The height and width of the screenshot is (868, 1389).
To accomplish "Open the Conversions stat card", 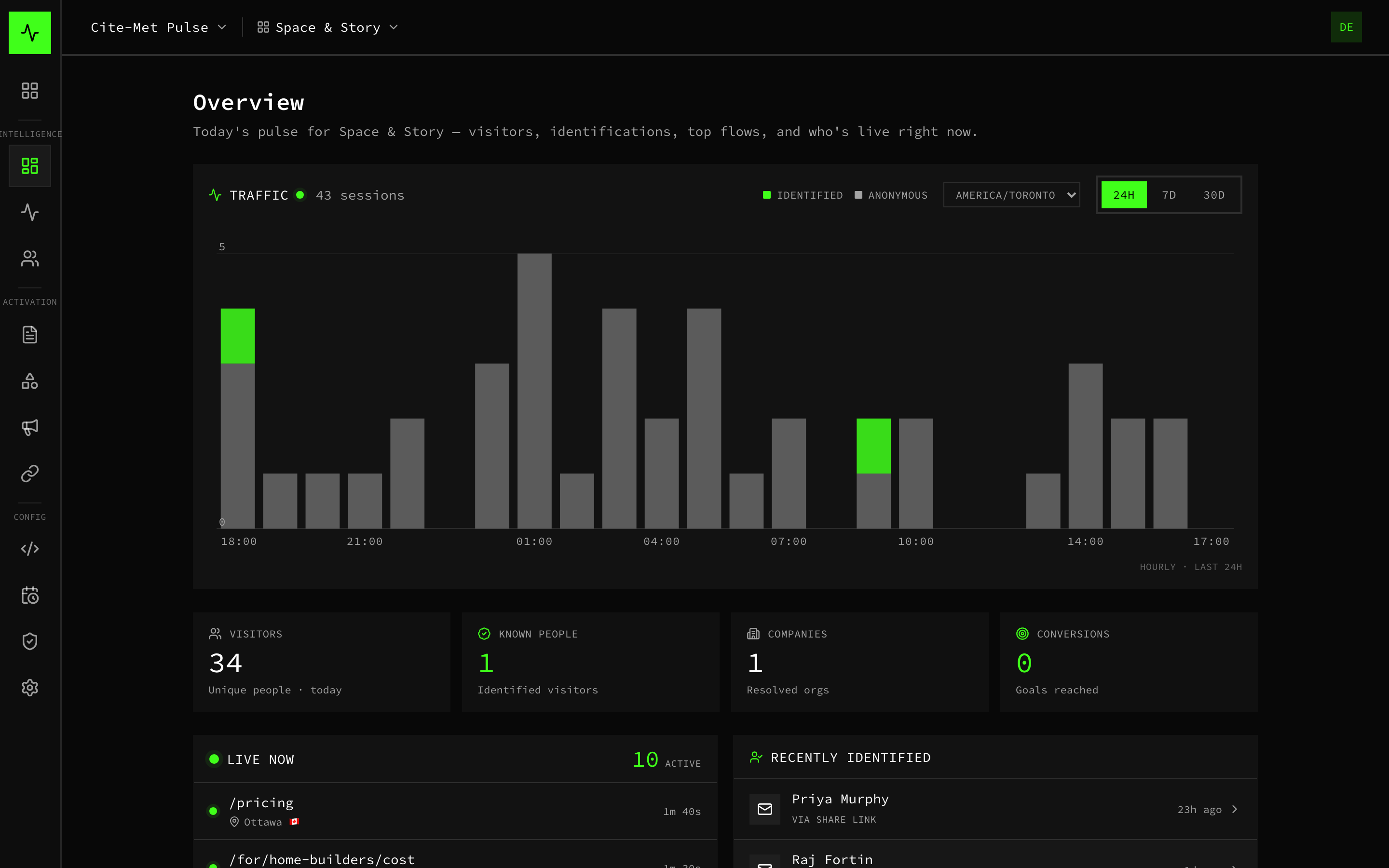I will tap(1129, 662).
